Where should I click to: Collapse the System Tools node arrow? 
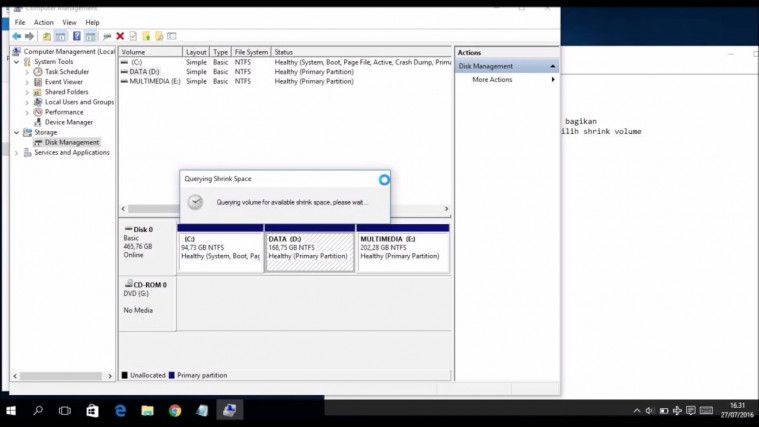pos(17,62)
